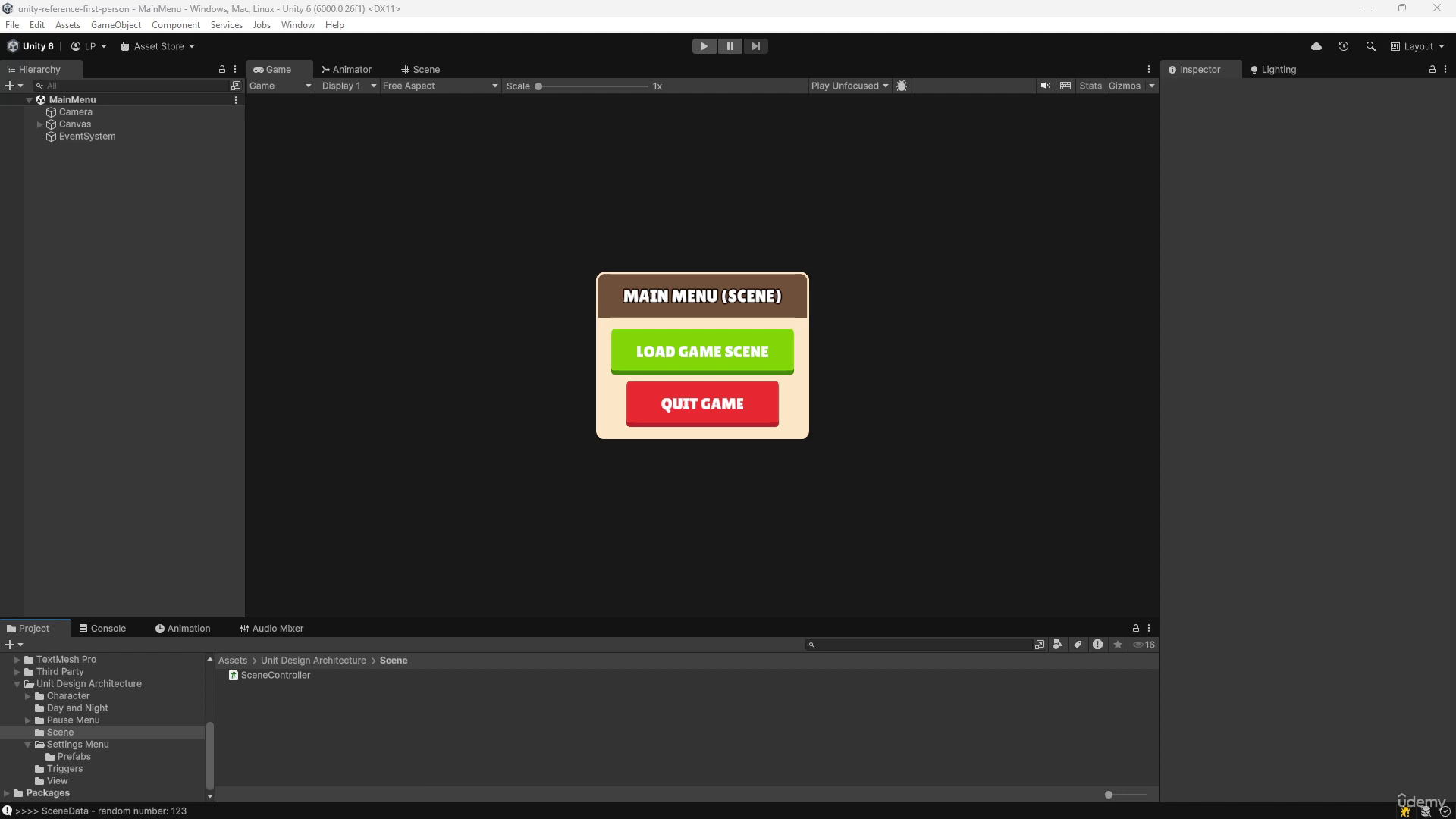Collapse the MainMenu scene in Hierarchy

pyautogui.click(x=29, y=100)
